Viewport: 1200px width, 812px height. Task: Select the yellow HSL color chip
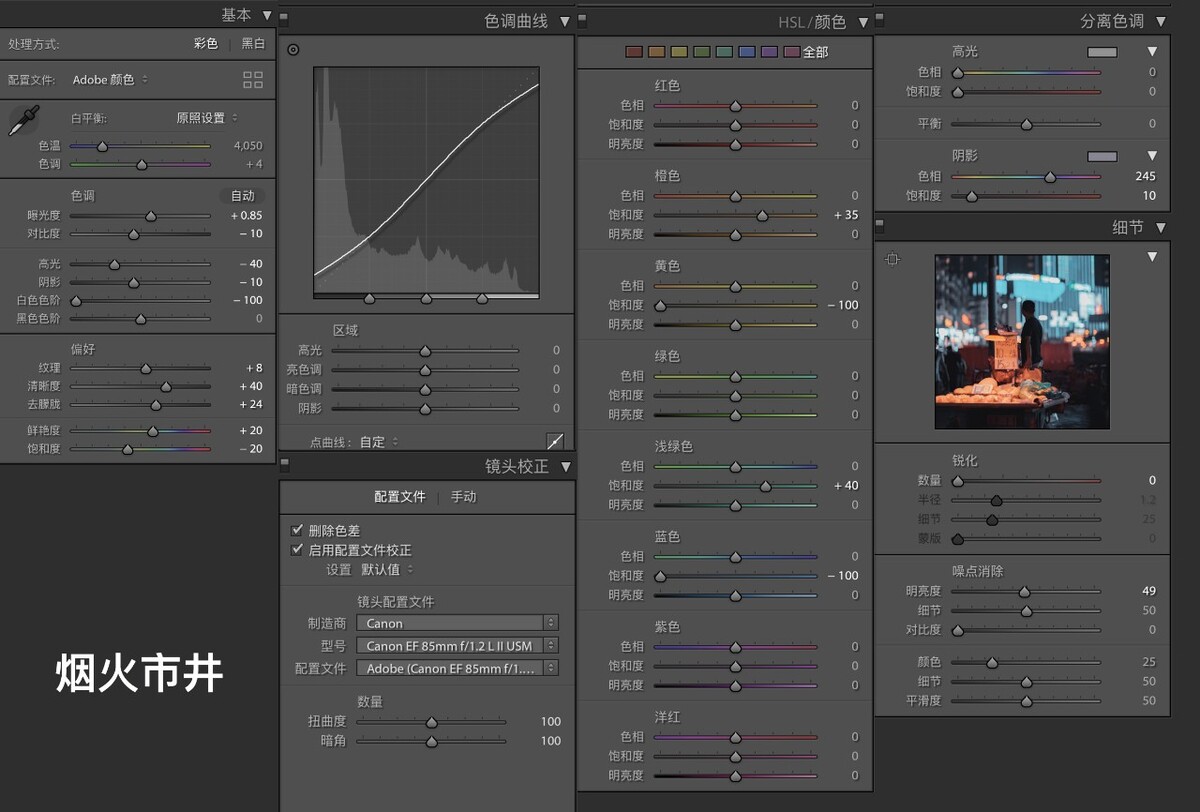(x=679, y=52)
